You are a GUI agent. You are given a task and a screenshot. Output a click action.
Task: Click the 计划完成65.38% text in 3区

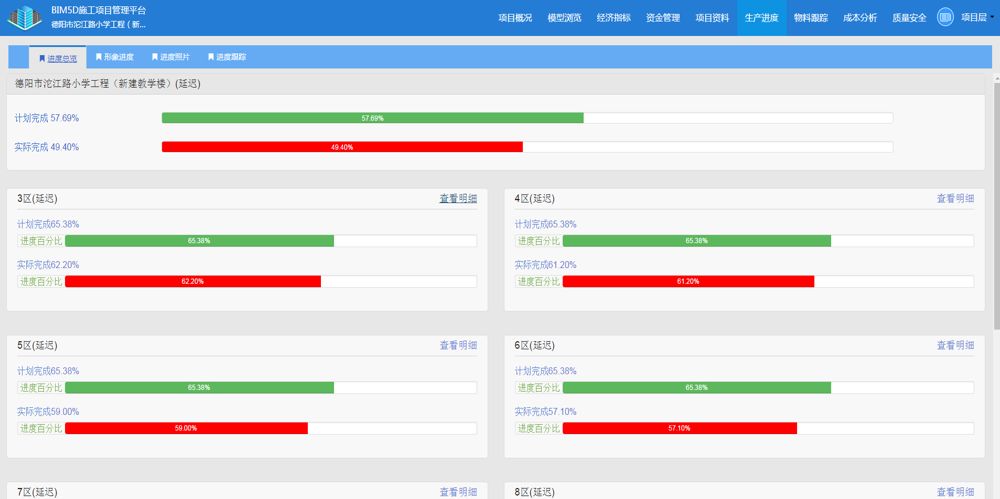pos(48,224)
